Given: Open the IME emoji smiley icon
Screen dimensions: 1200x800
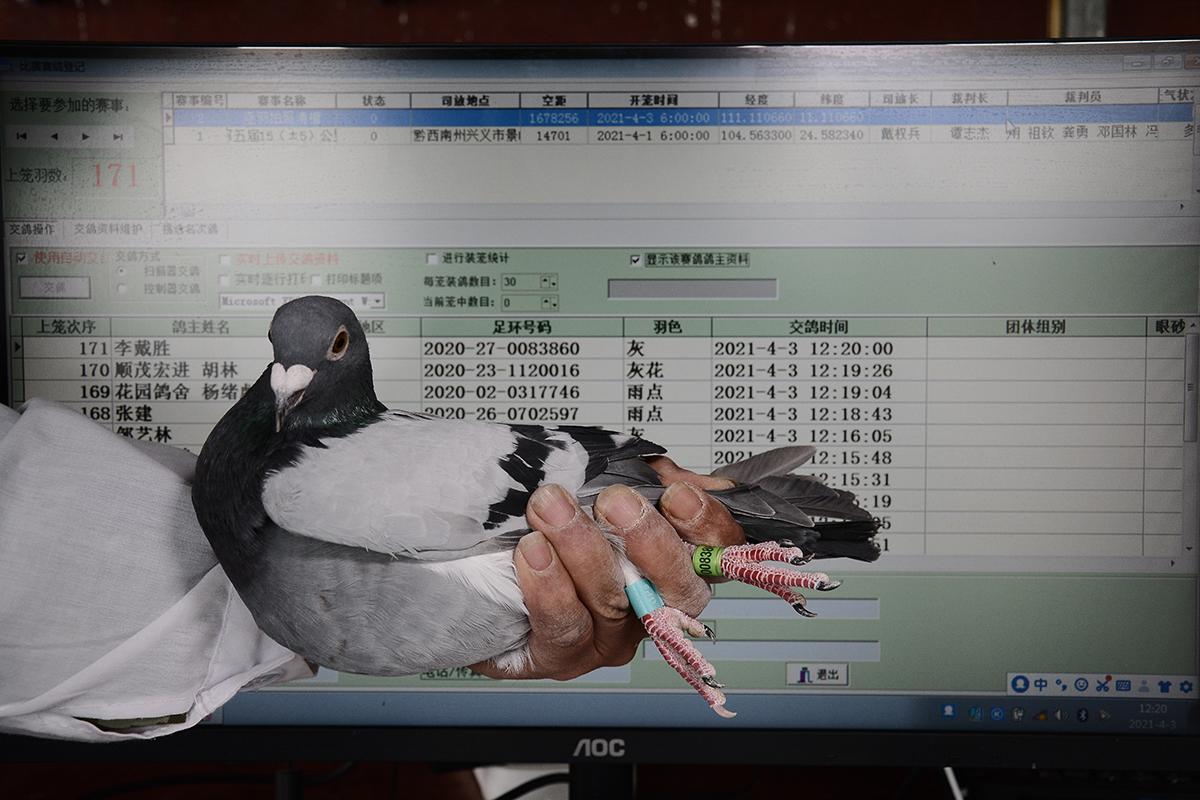Looking at the screenshot, I should (x=1082, y=685).
